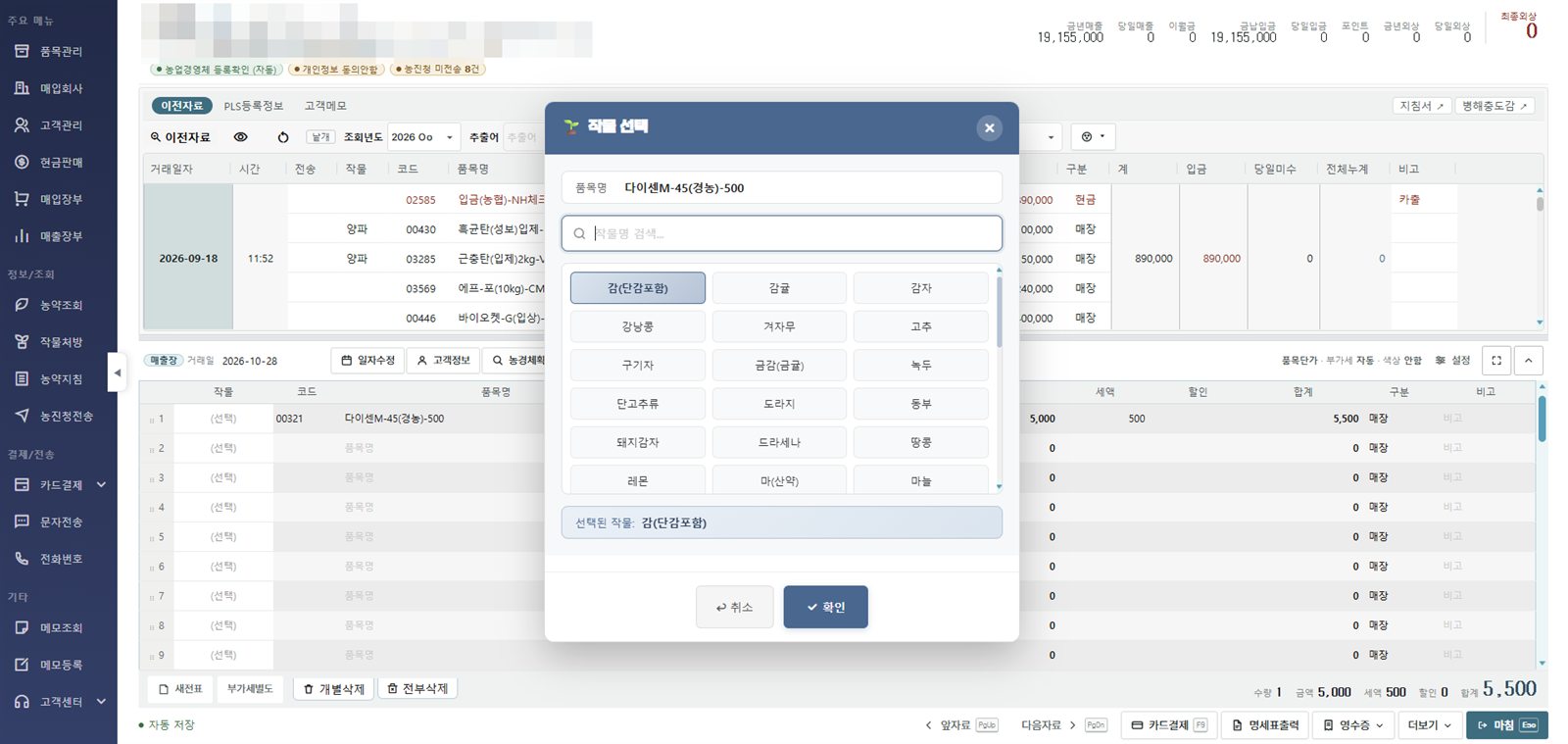Click the 전부삭제 button
The height and width of the screenshot is (744, 1568).
click(417, 689)
